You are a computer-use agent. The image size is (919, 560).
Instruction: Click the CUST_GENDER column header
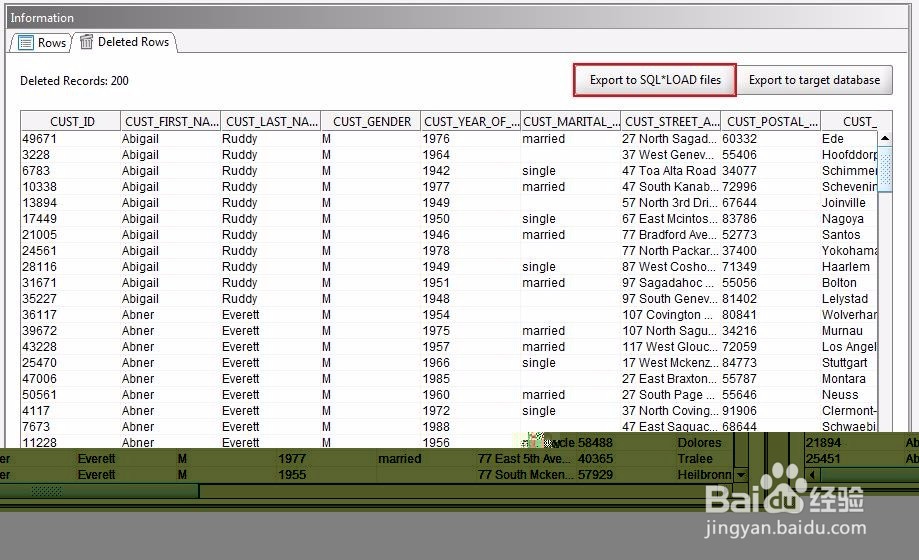click(x=371, y=121)
